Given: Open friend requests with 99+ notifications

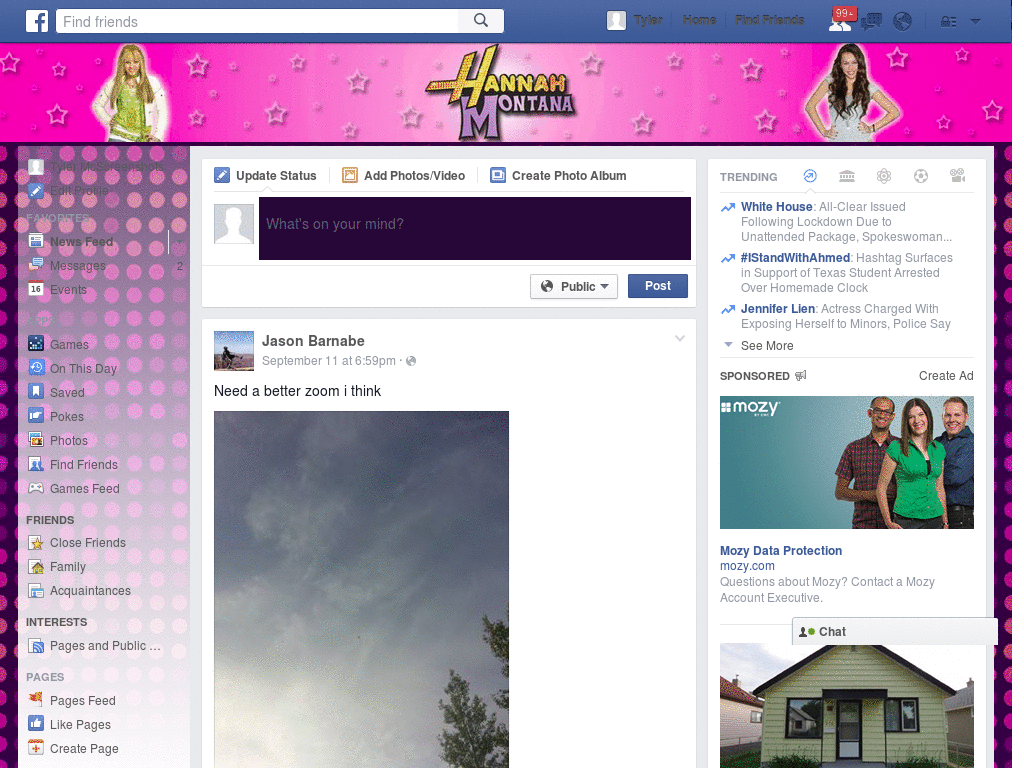Looking at the screenshot, I should [839, 22].
